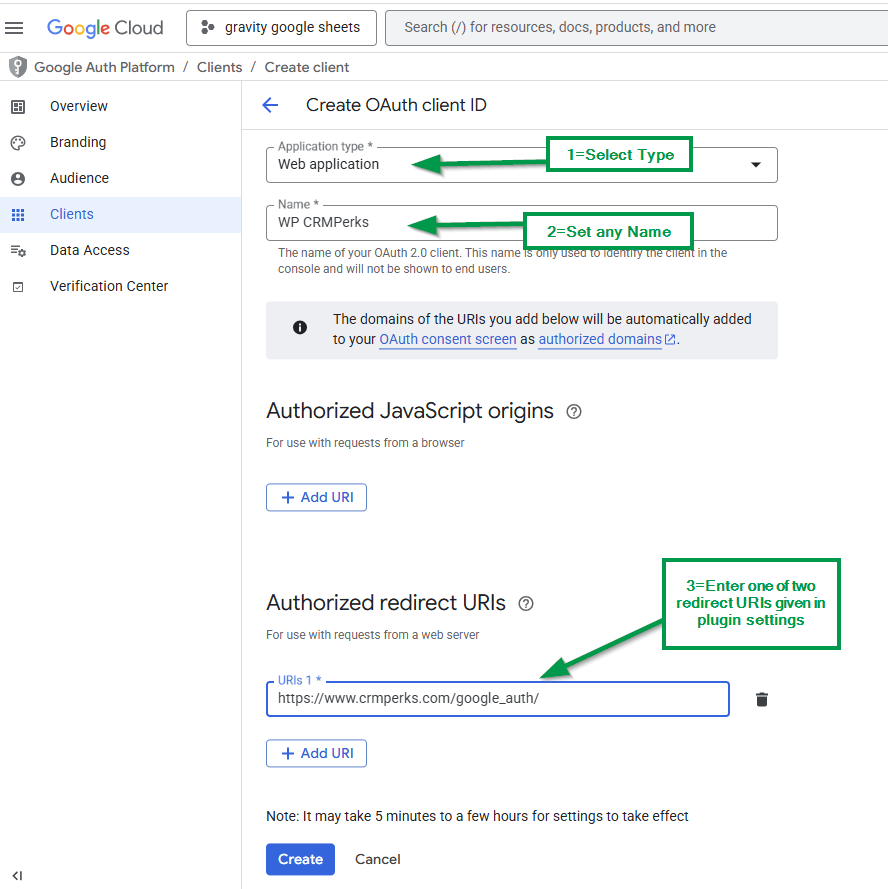Click the Data Access settings-list icon

[x=18, y=251]
